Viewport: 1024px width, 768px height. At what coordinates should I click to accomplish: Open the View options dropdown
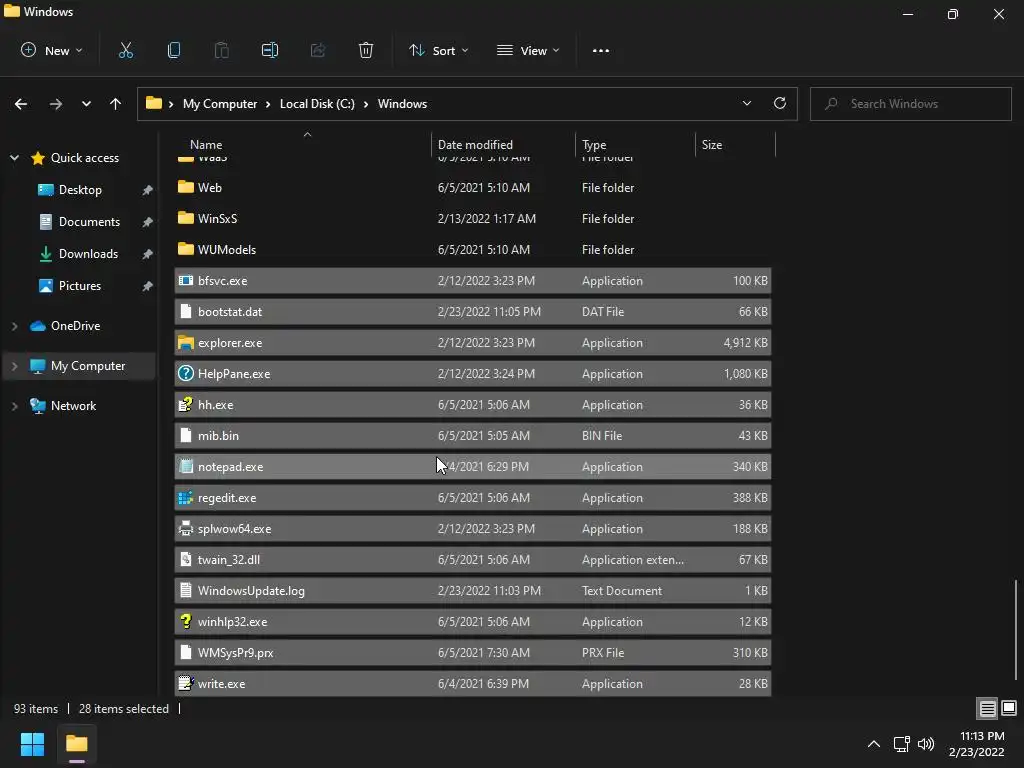point(528,50)
